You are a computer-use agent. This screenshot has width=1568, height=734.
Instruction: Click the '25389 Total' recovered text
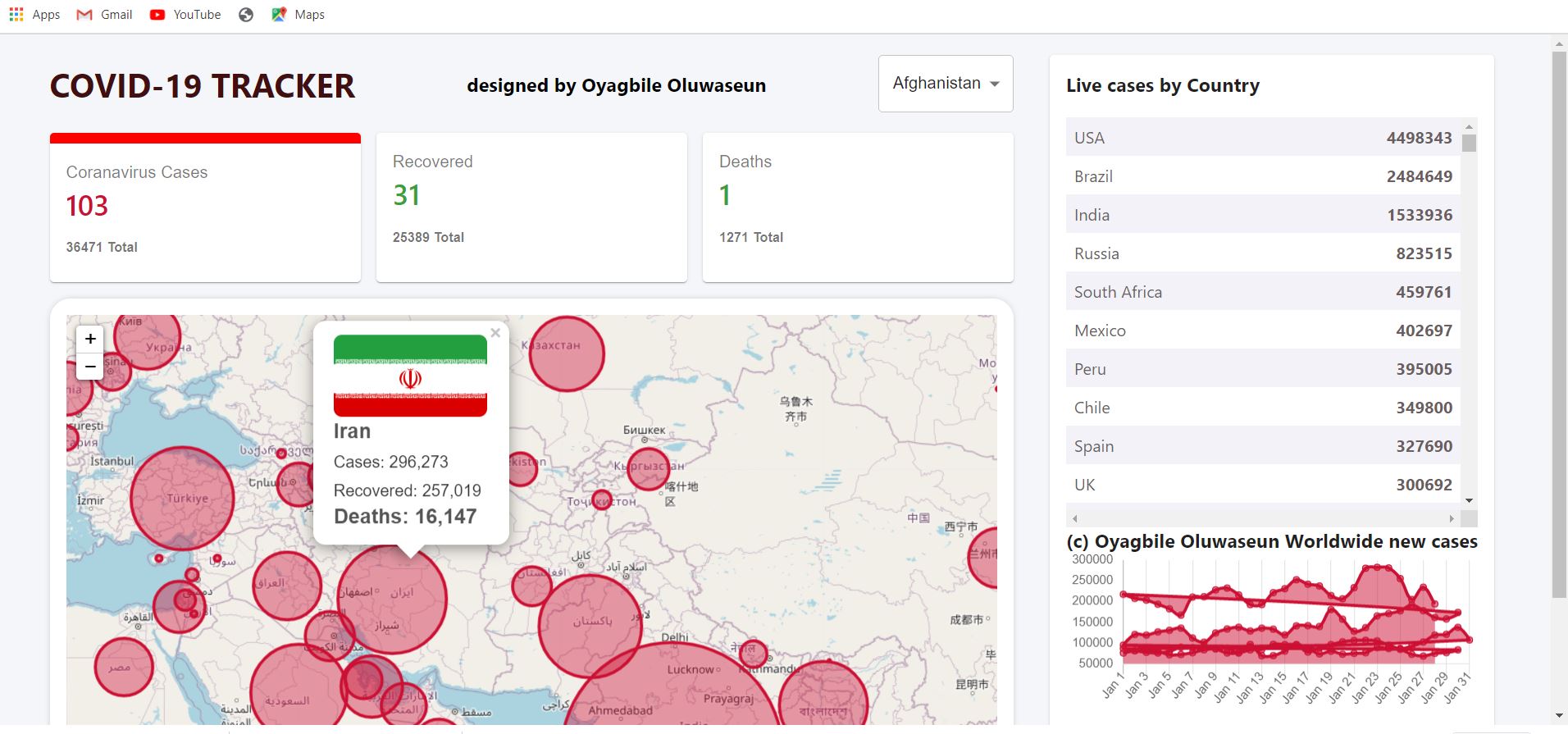(428, 237)
